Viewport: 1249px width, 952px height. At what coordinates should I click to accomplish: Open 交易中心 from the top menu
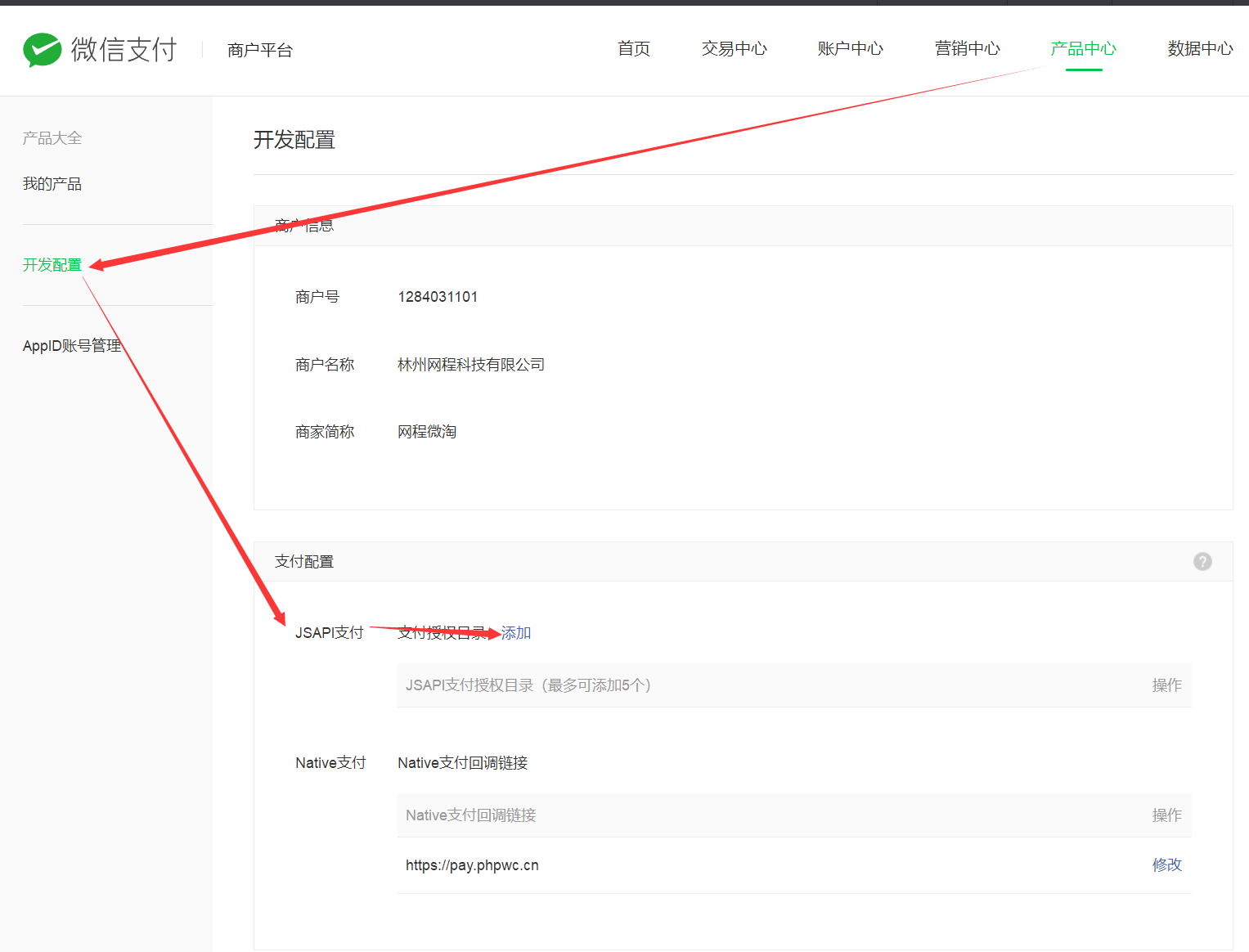pyautogui.click(x=734, y=49)
